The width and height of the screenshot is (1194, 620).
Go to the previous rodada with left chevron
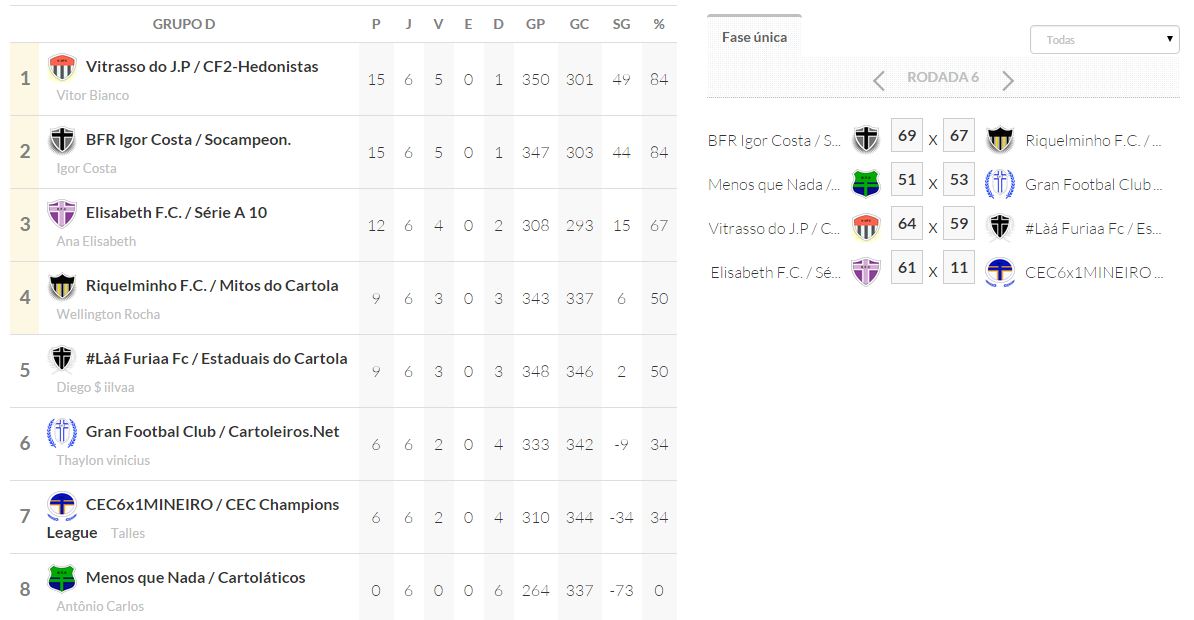[879, 80]
